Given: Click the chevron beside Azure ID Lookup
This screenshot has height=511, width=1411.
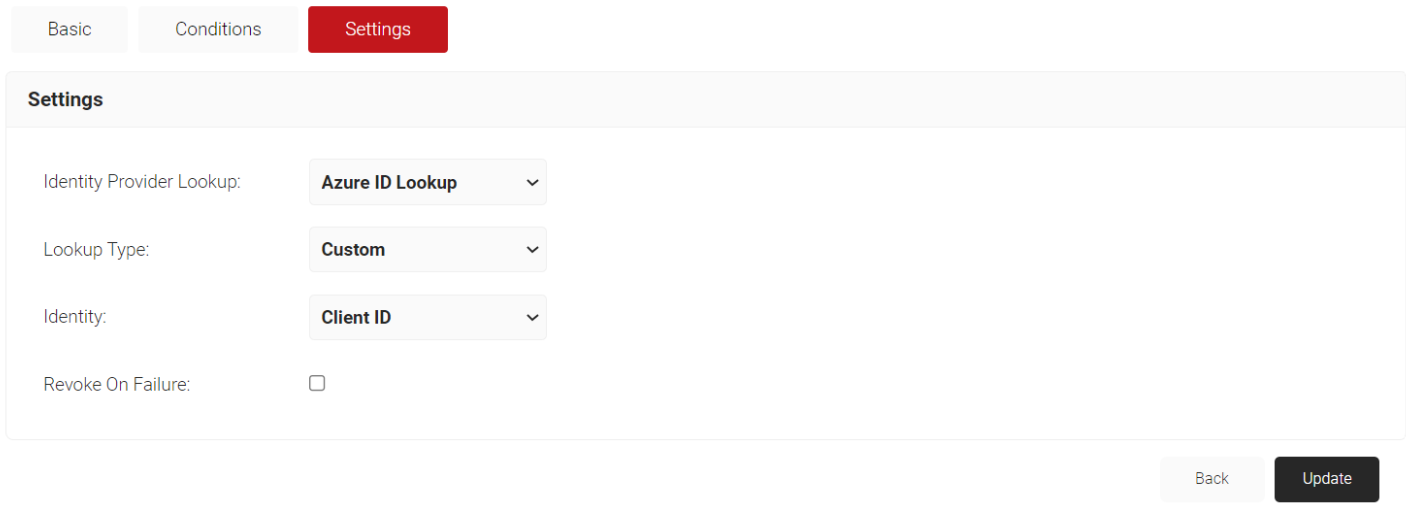Looking at the screenshot, I should tap(532, 183).
